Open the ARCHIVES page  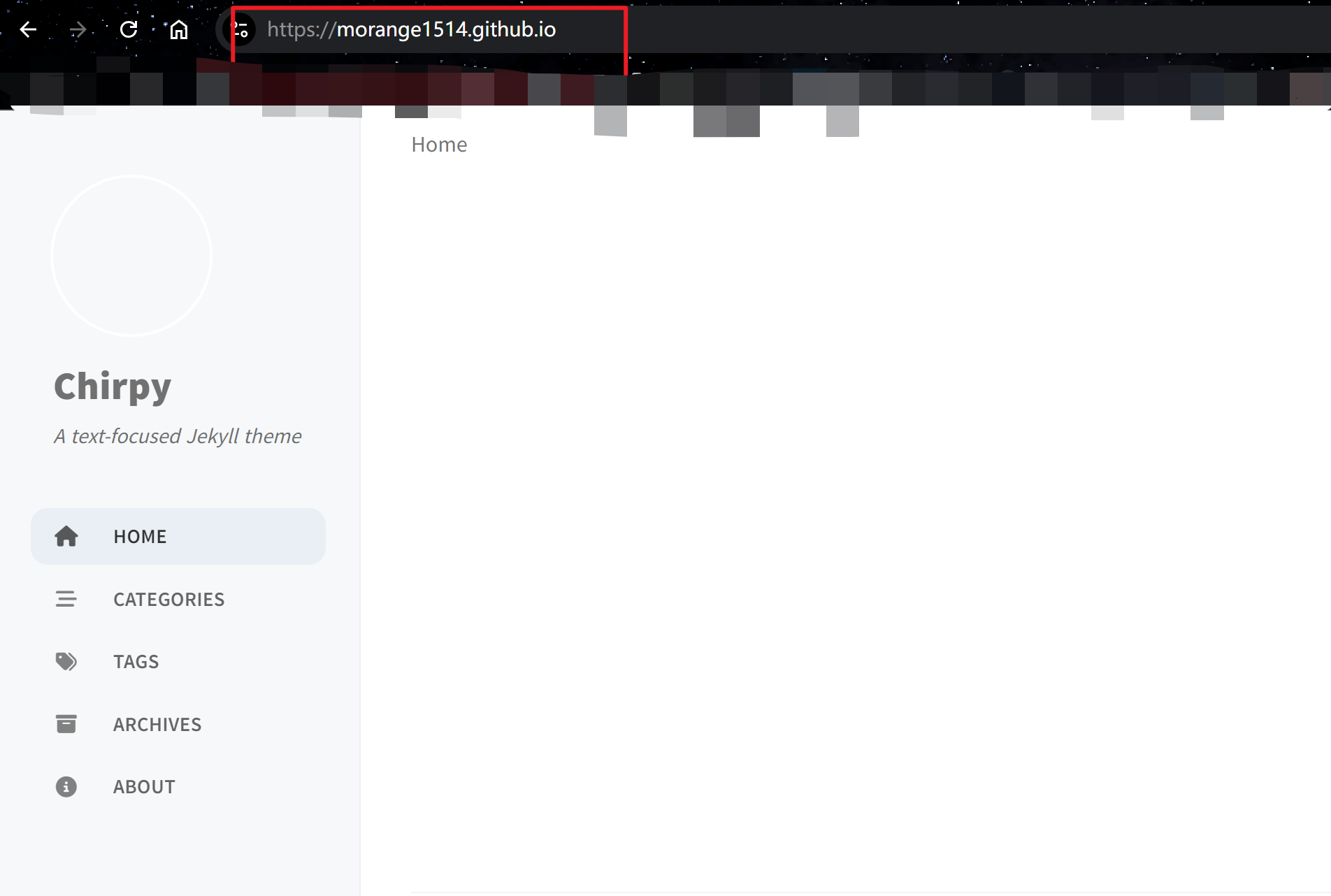pyautogui.click(x=178, y=724)
